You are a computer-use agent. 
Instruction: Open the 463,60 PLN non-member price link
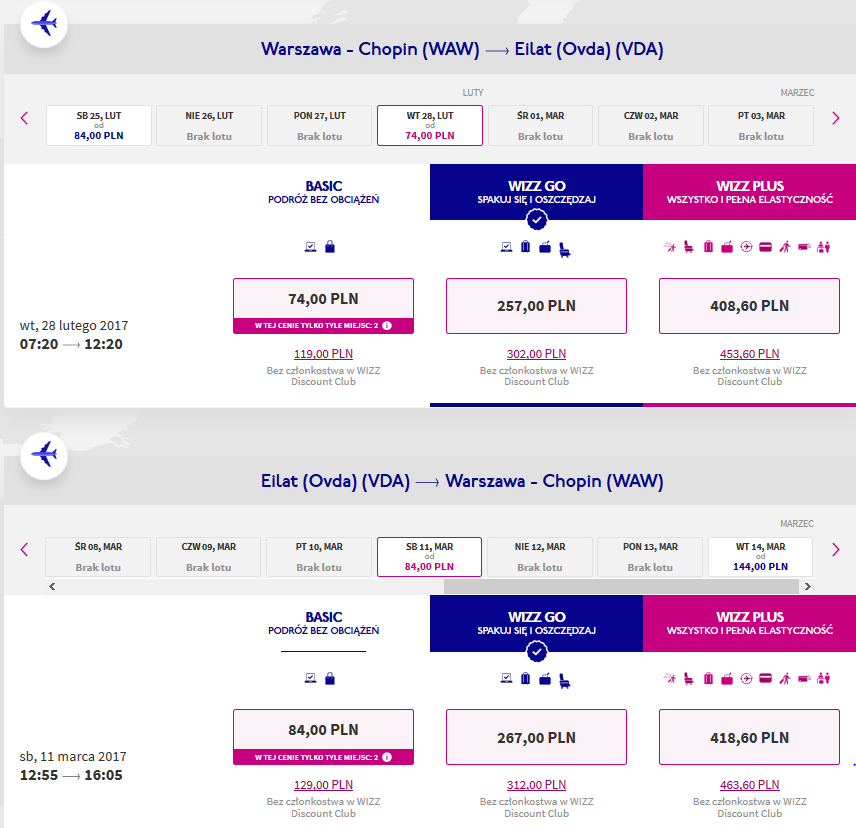point(750,785)
